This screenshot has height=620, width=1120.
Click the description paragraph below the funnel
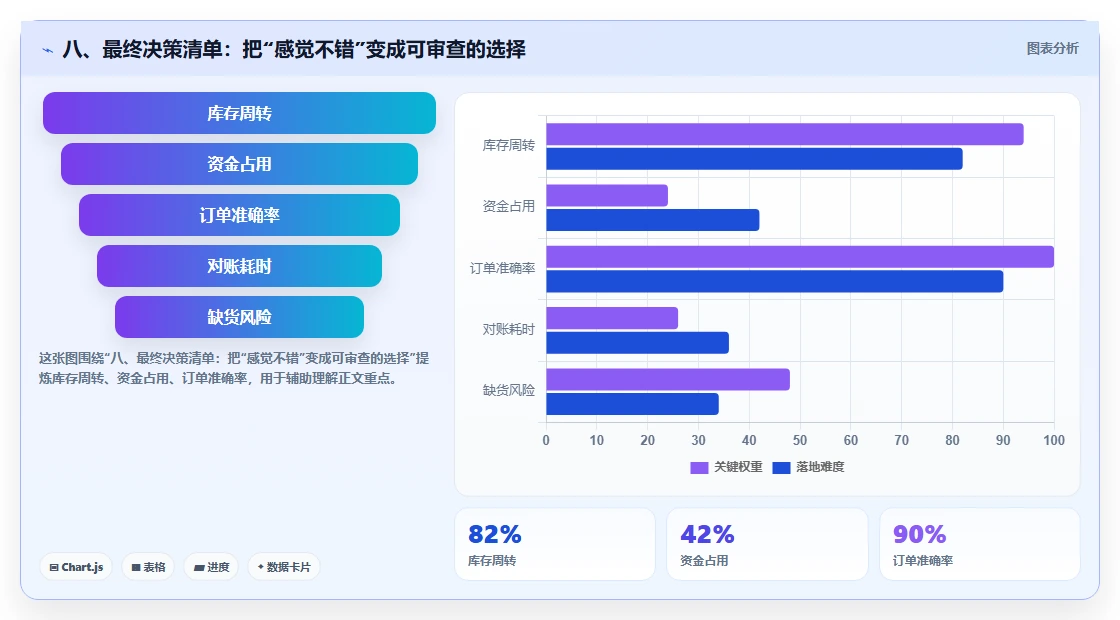point(234,369)
